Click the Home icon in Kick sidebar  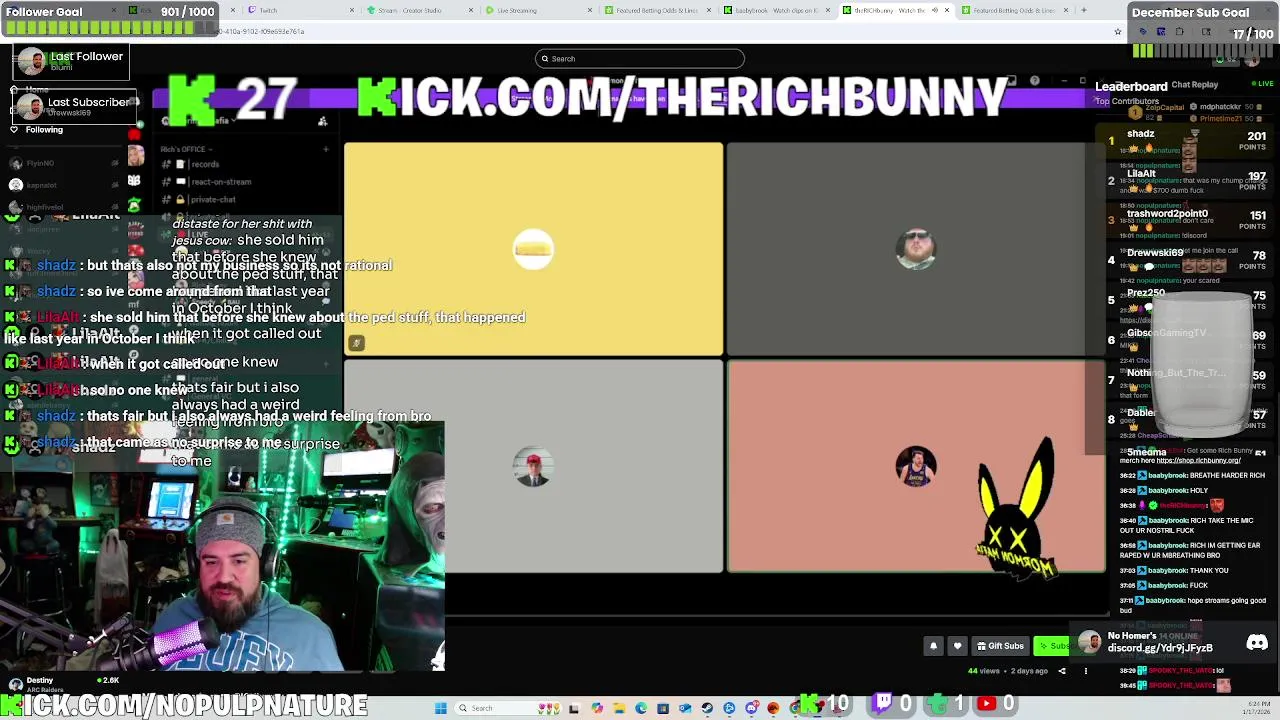15,90
